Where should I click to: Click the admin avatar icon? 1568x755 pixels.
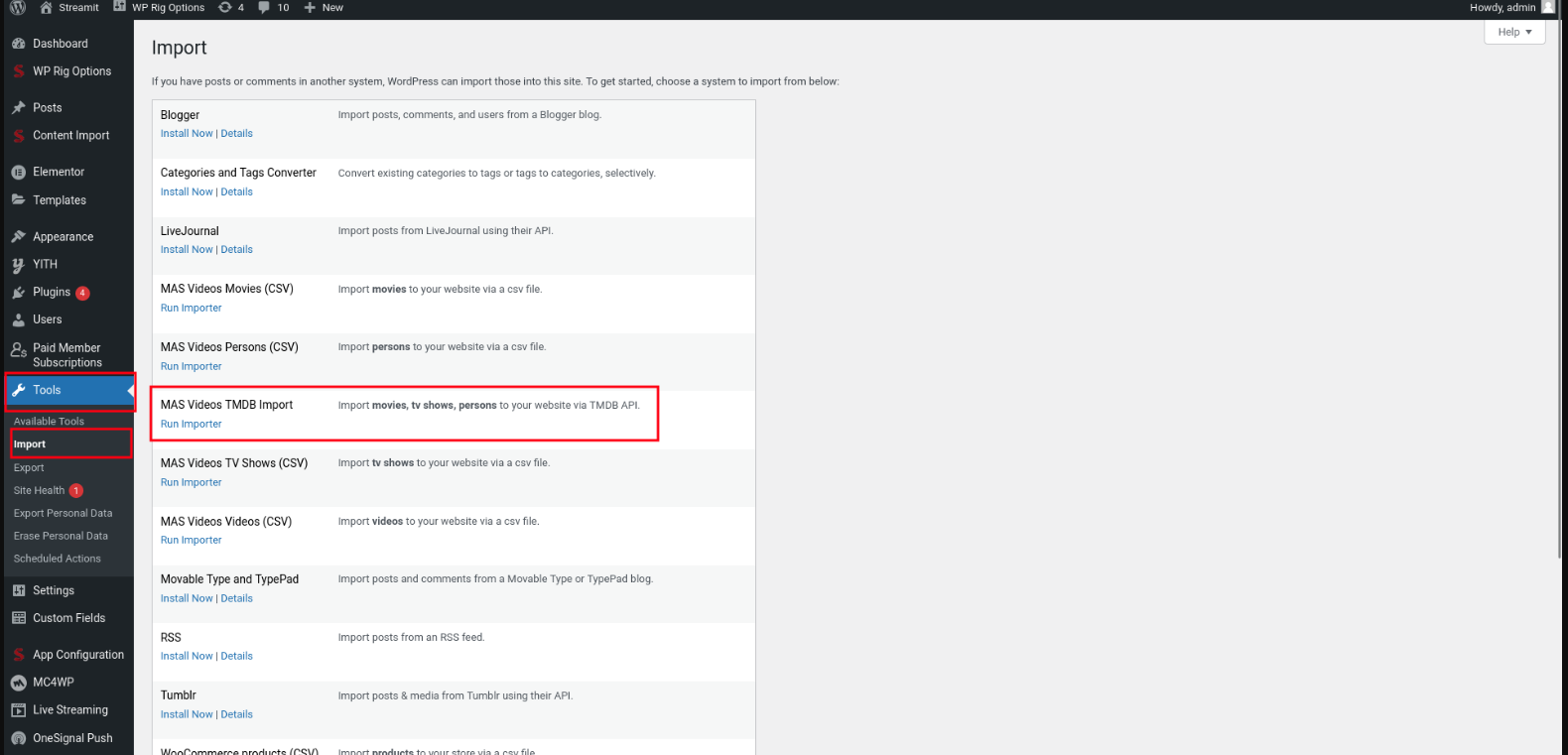[1548, 7]
